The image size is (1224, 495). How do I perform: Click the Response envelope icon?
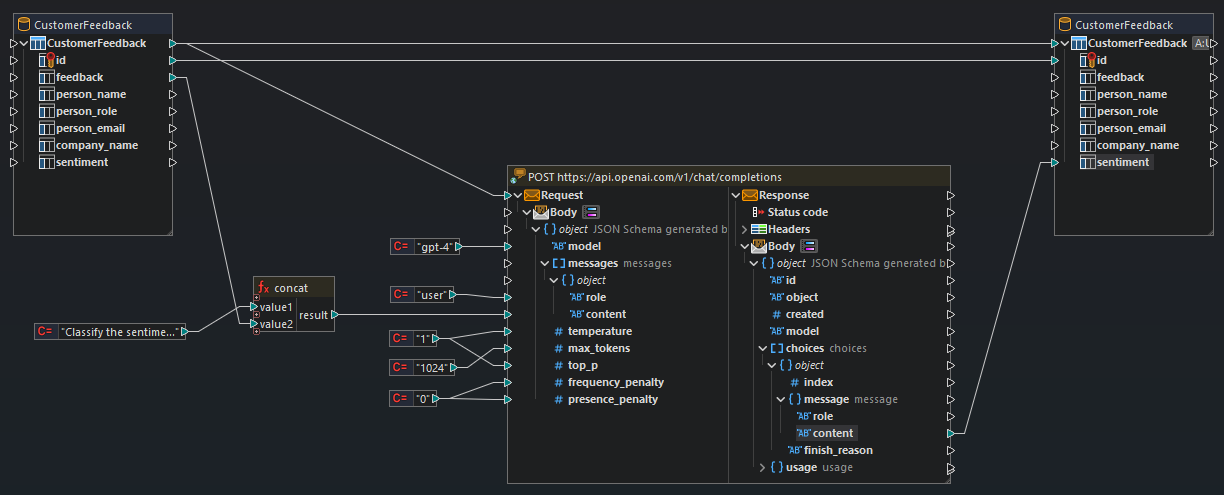point(749,195)
